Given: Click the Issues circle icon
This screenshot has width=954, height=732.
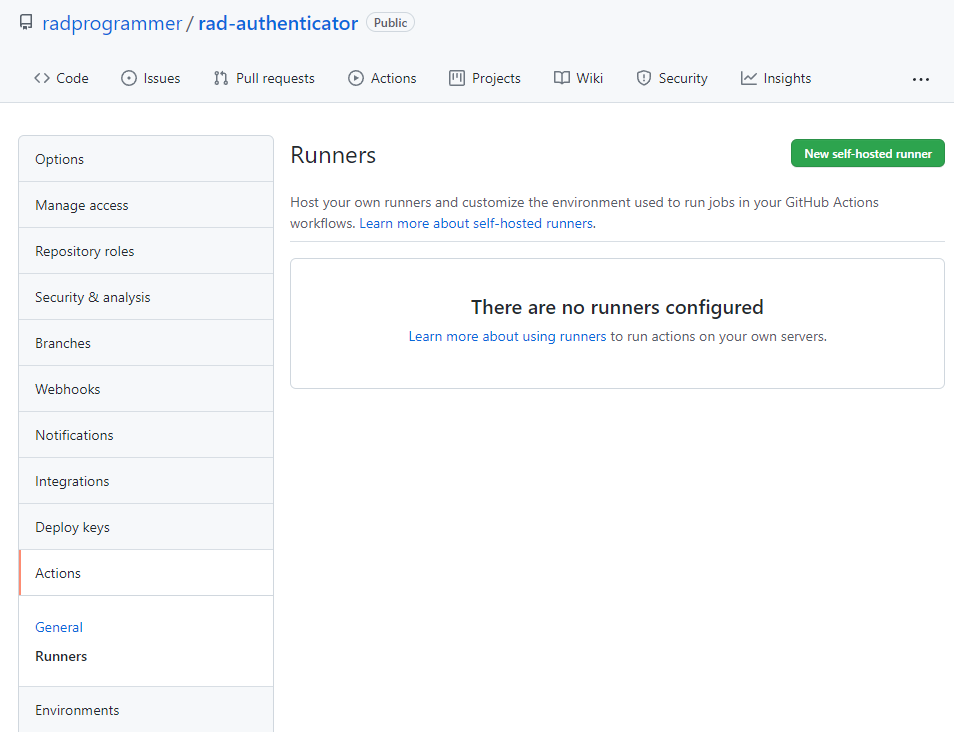Looking at the screenshot, I should (x=131, y=77).
